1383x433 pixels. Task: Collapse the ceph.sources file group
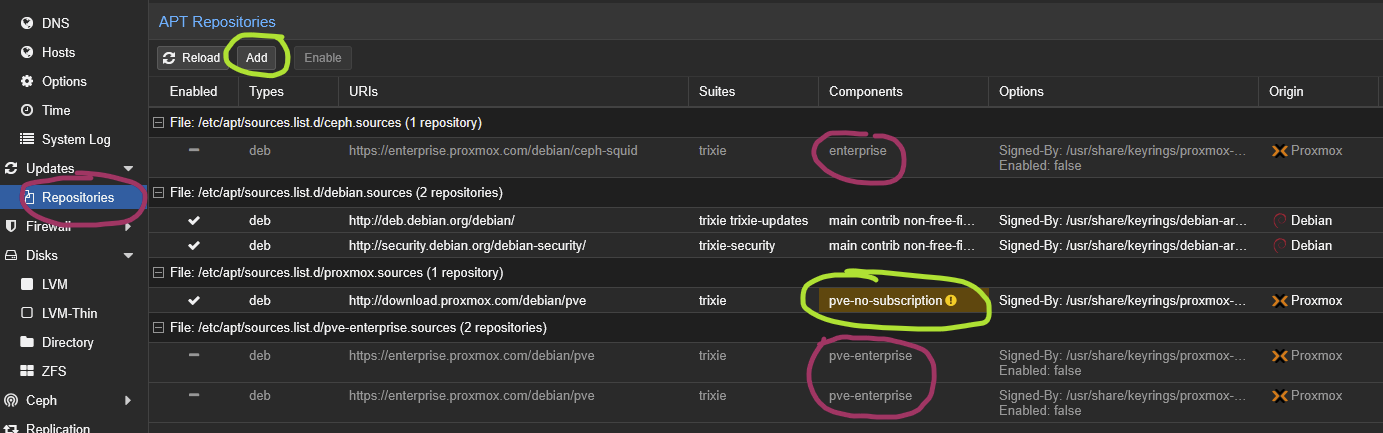(158, 123)
